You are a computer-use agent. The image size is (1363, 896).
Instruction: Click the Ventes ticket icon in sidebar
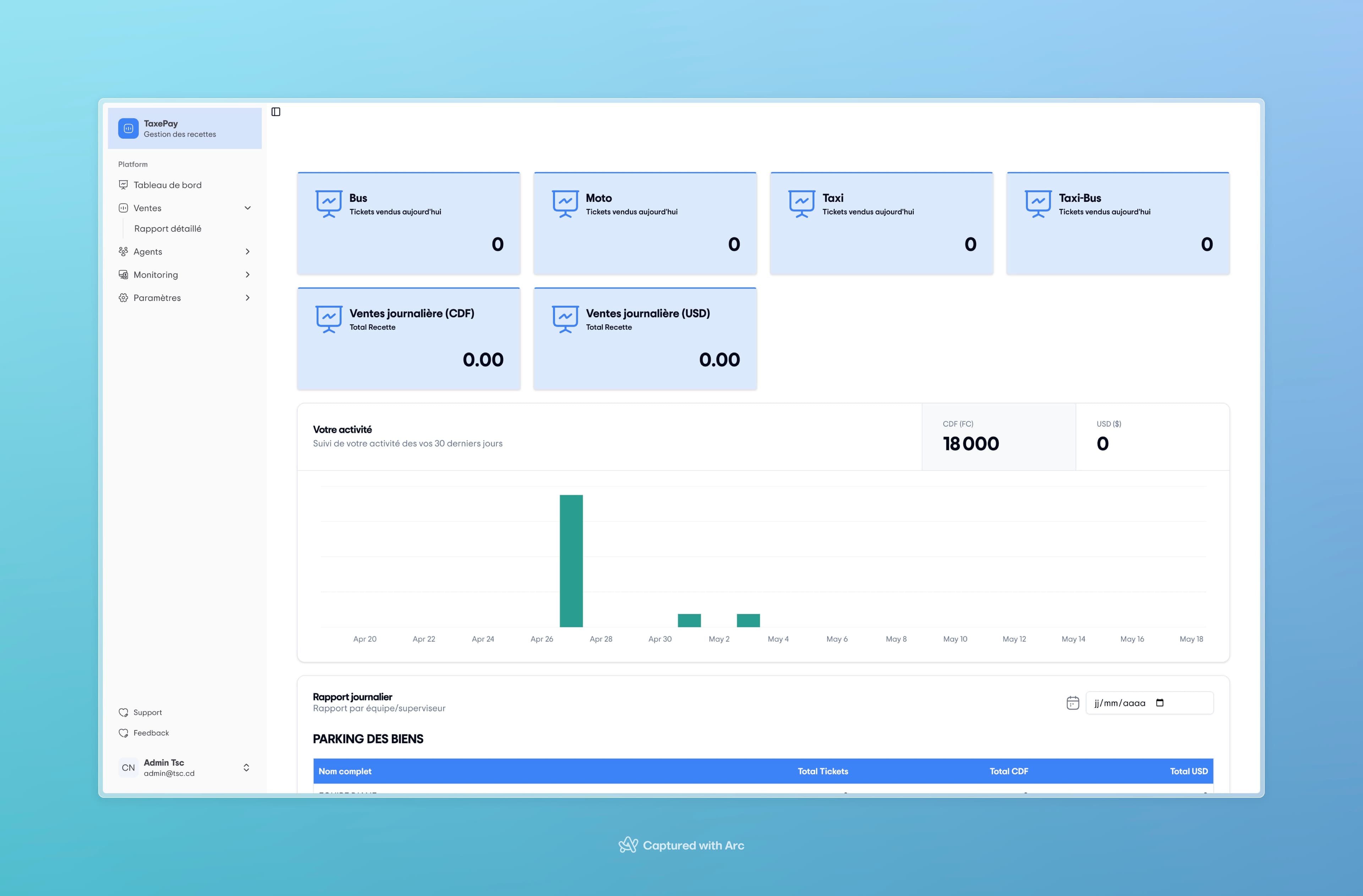pos(124,207)
